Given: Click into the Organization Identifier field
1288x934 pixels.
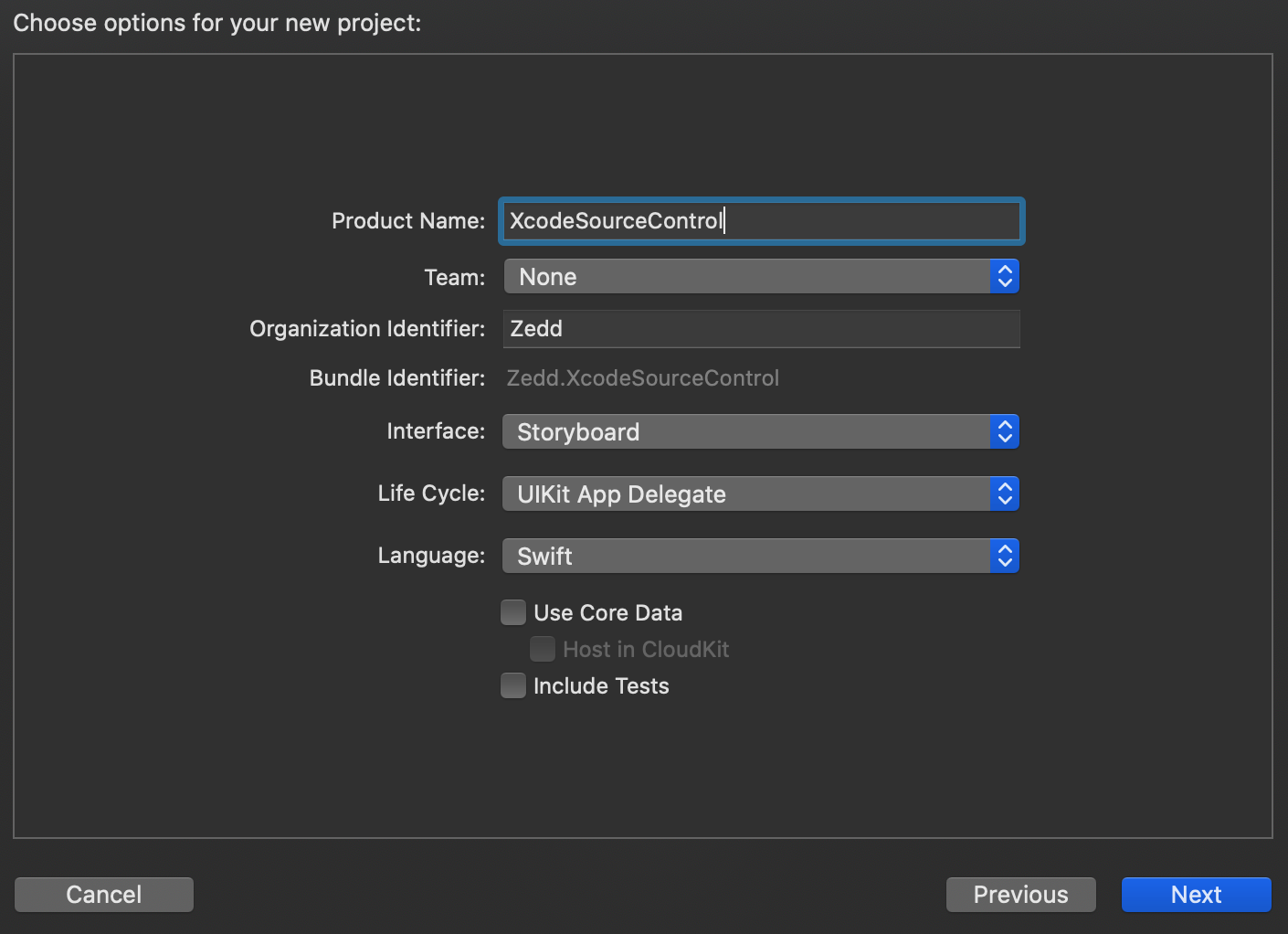Looking at the screenshot, I should (761, 329).
